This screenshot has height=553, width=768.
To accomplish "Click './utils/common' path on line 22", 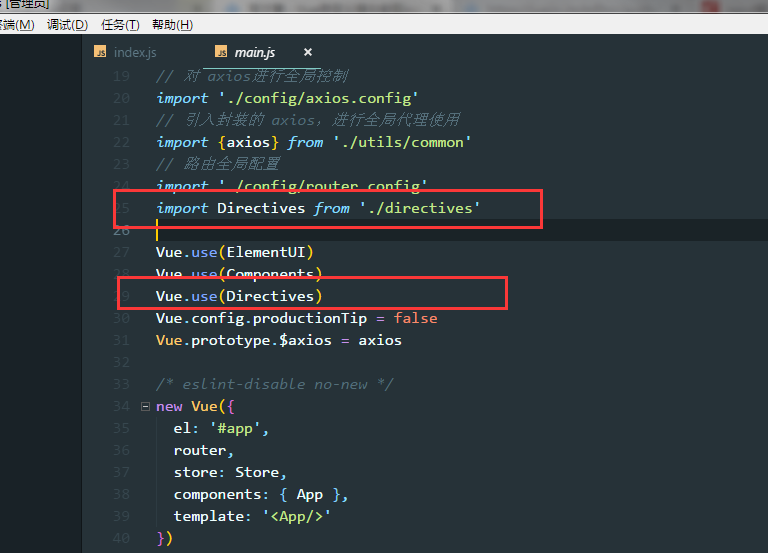I will pyautogui.click(x=402, y=143).
